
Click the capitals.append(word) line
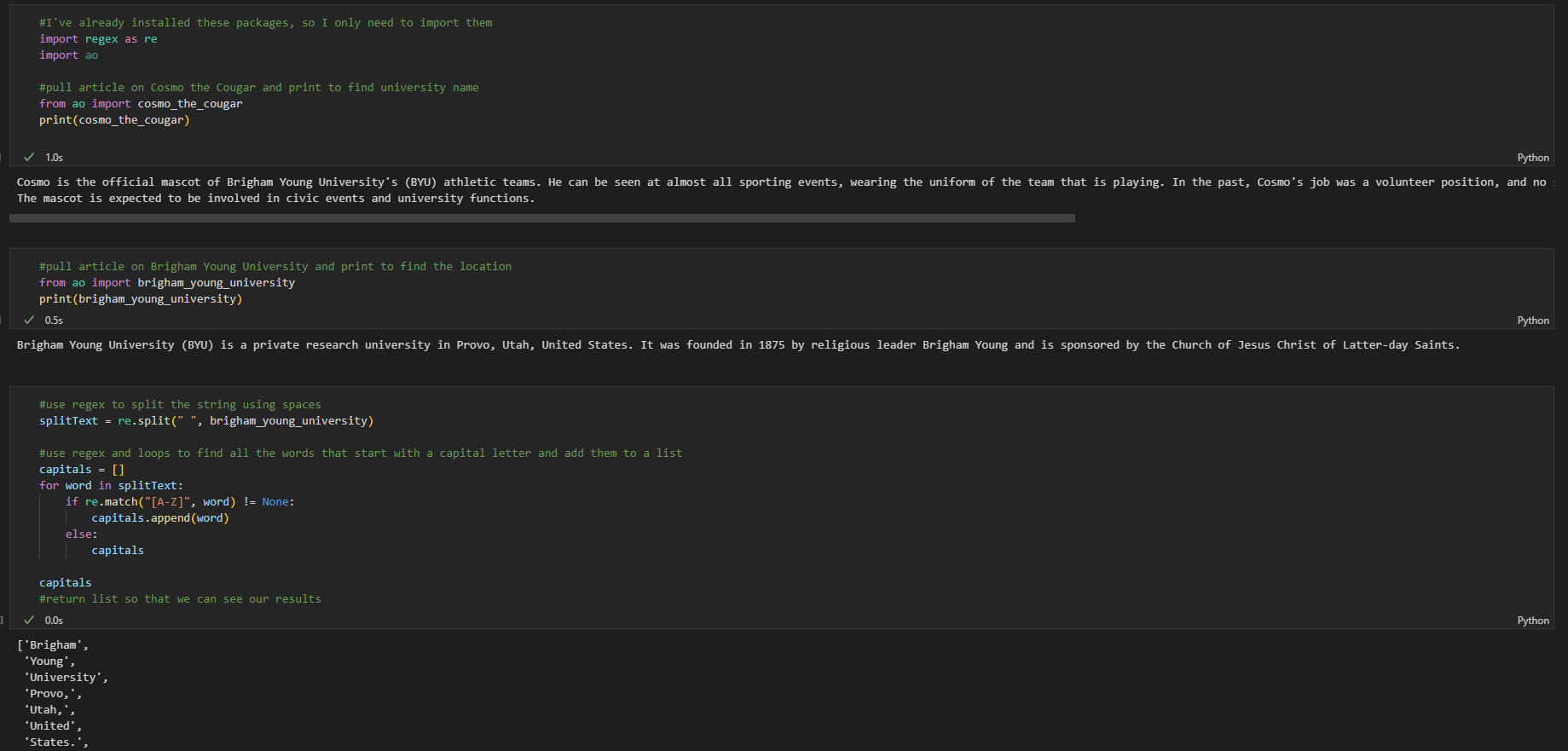coord(160,518)
